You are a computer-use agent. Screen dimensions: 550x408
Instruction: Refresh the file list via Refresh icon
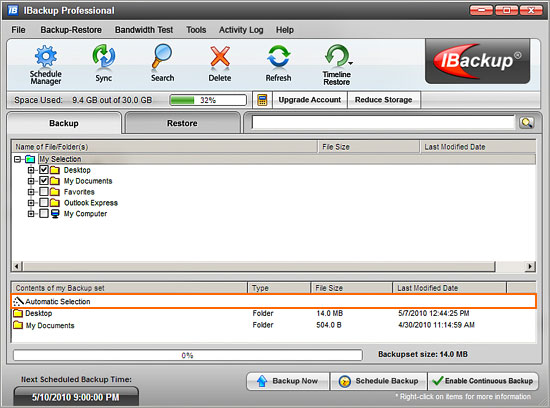pos(279,56)
